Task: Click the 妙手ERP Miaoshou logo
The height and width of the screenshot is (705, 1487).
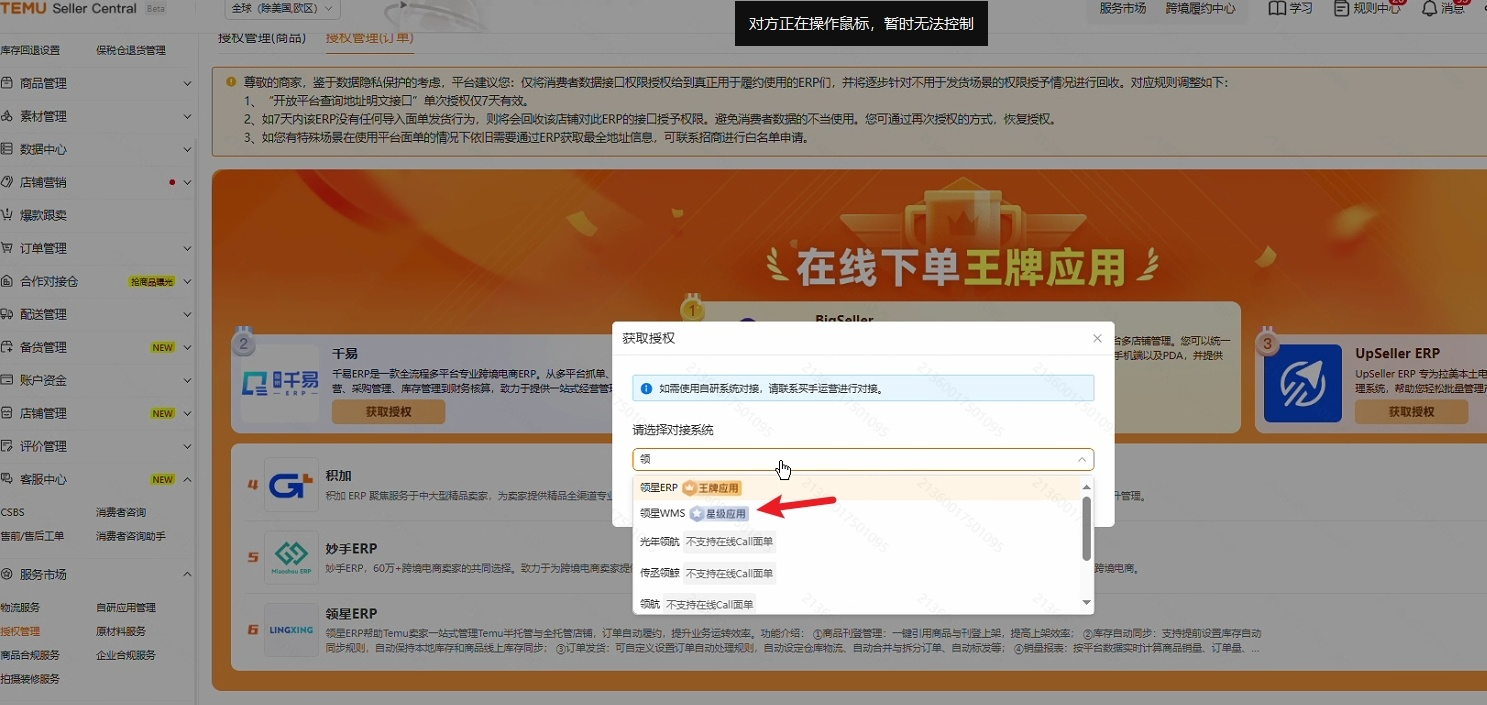Action: point(291,557)
